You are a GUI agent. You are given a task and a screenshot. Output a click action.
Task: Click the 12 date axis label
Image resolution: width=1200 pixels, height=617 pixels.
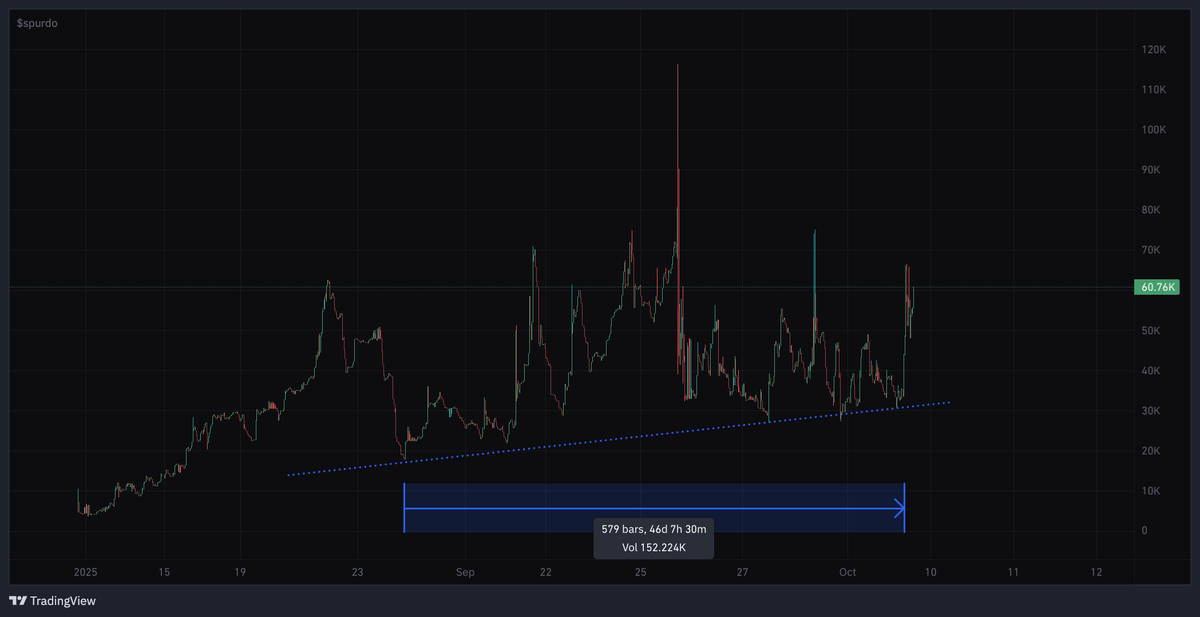tap(1096, 573)
